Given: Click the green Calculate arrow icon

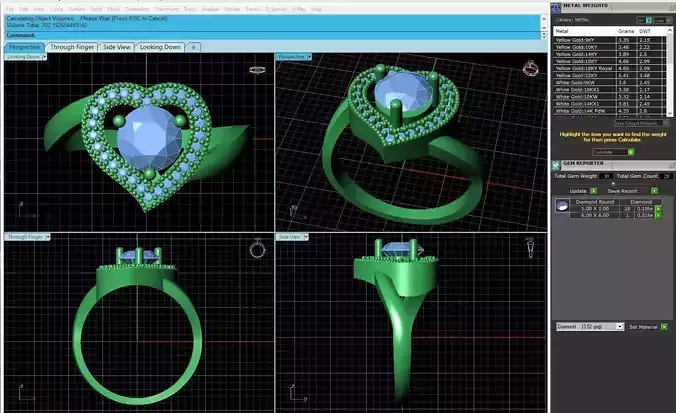Looking at the screenshot, I should tap(631, 152).
